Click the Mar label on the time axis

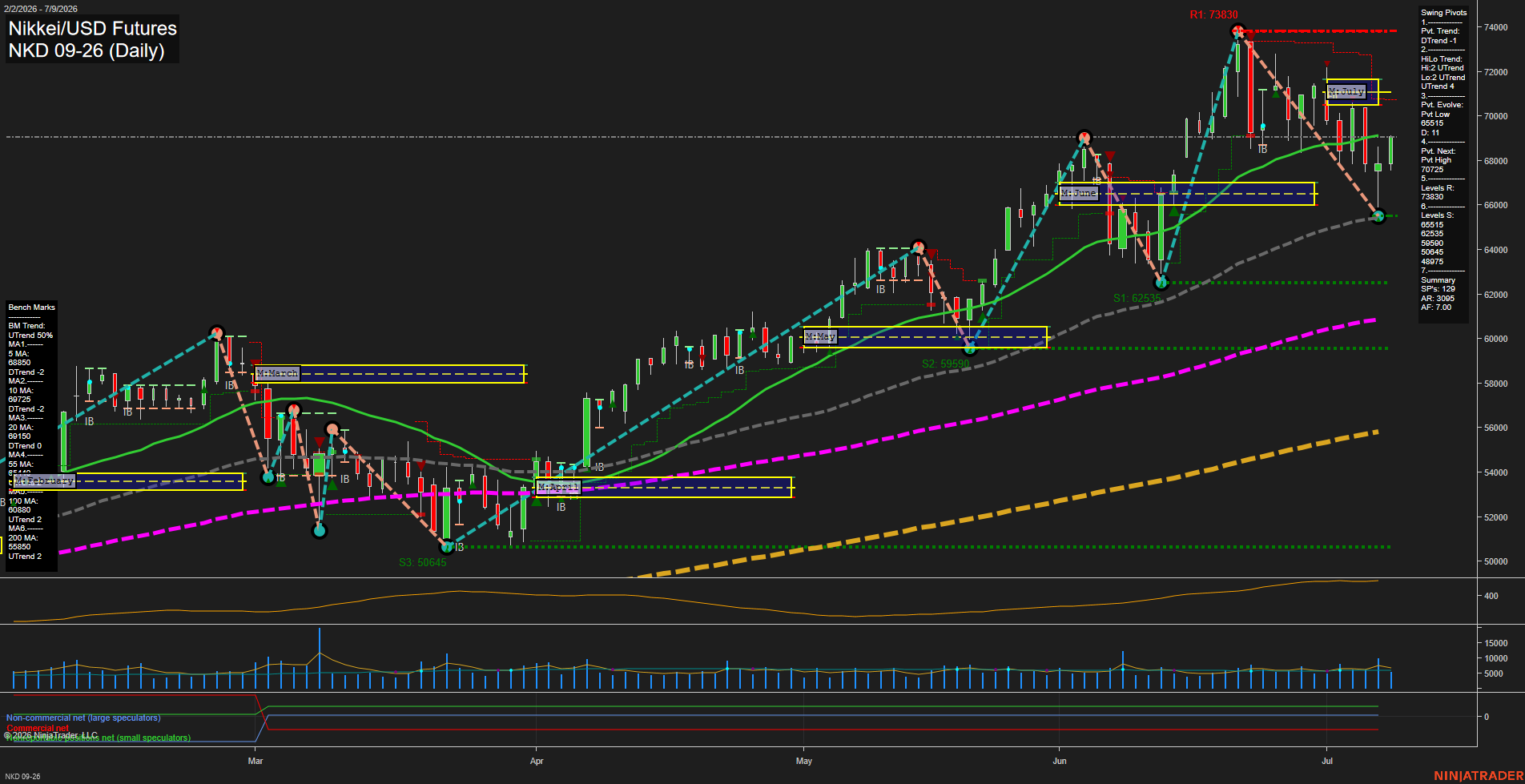click(256, 761)
